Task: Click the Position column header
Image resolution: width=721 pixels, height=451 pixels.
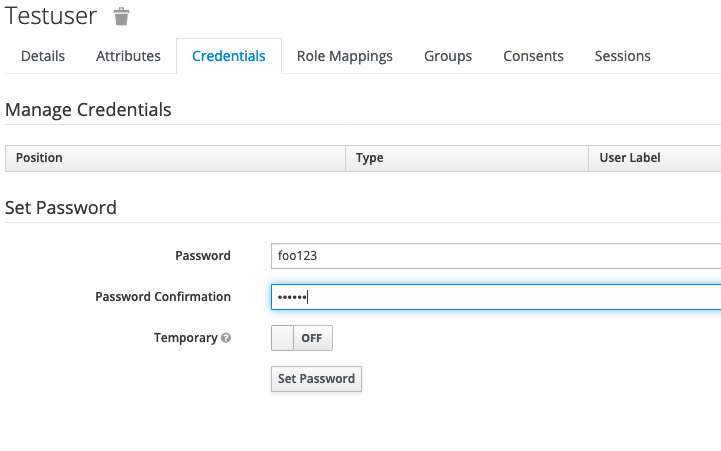Action: 39,158
